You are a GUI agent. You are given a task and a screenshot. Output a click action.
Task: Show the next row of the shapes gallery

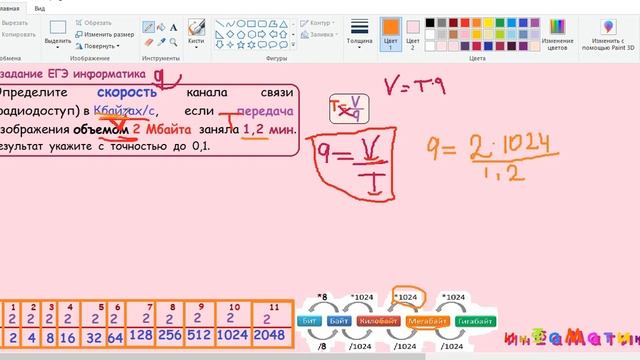293,35
